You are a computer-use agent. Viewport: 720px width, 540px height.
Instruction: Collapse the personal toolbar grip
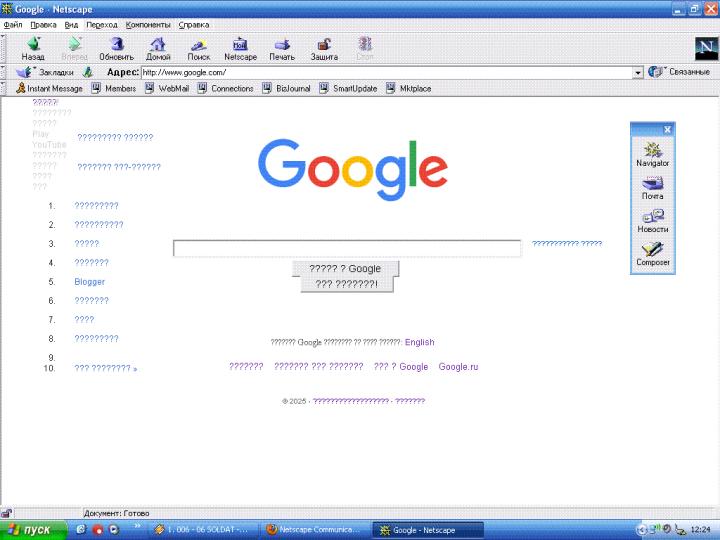tap(3, 88)
